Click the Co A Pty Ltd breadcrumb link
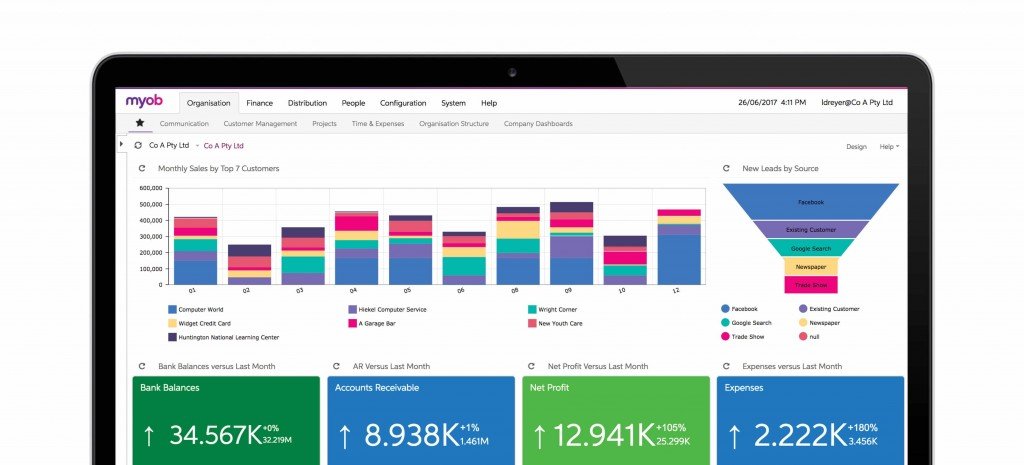 point(223,146)
